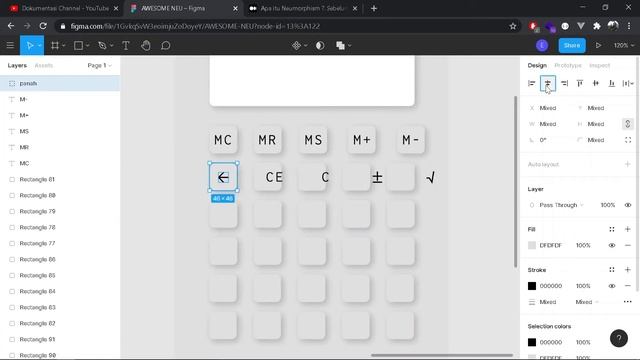Click the Align vertical centers icon
This screenshot has height=360, width=640.
(x=596, y=83)
